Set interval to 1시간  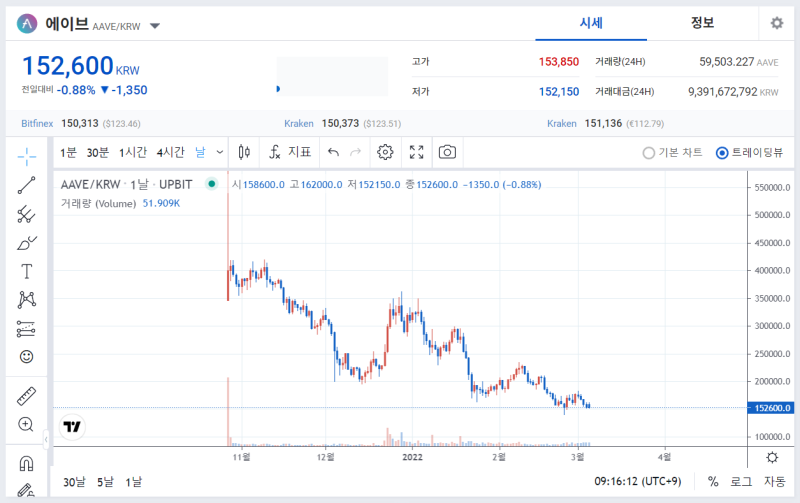point(133,152)
